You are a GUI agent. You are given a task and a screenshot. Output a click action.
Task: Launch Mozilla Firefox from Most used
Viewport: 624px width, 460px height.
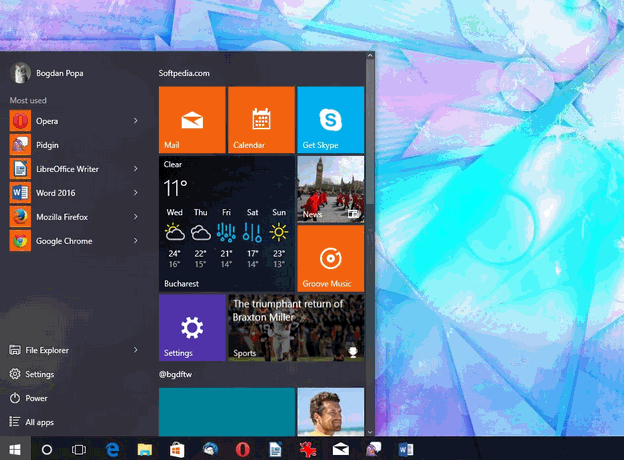[62, 217]
